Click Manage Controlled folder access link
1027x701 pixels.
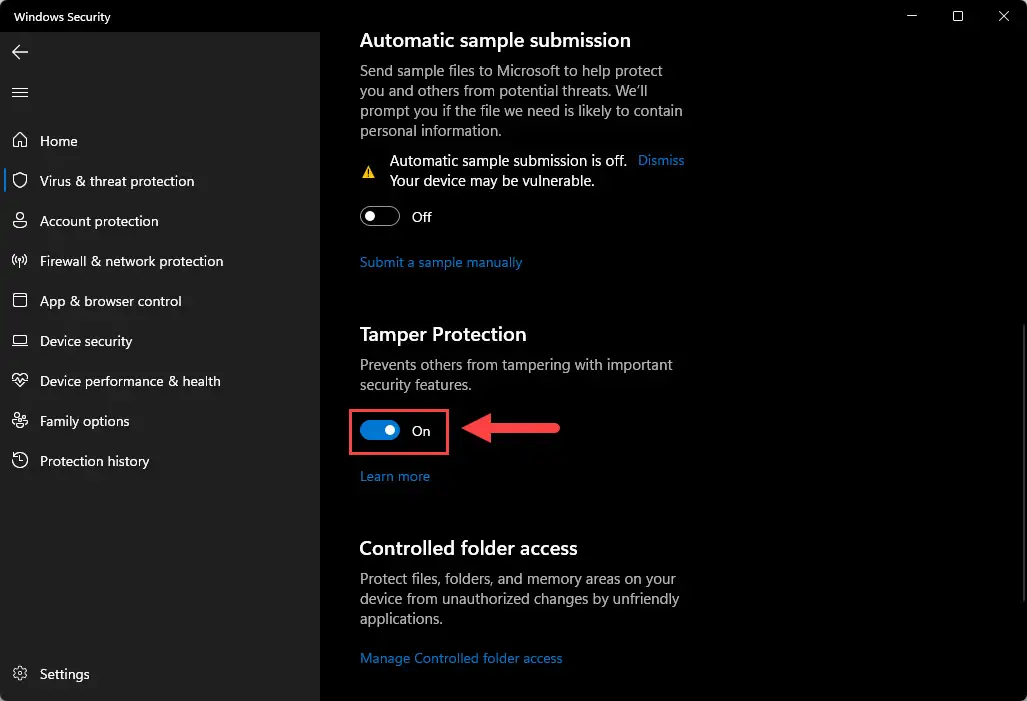point(461,658)
